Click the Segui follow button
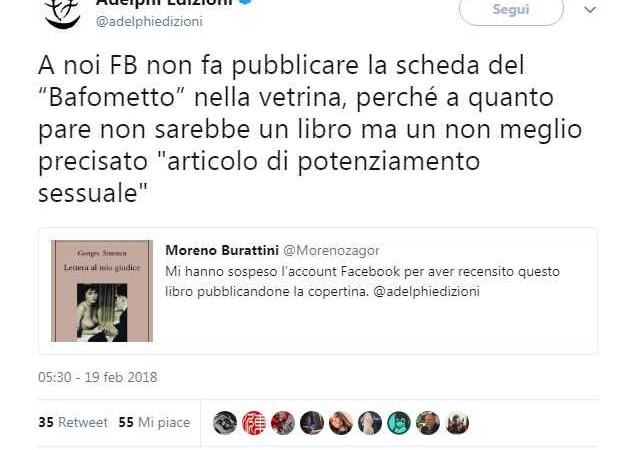Screen dimensions: 637x450 pos(511,10)
